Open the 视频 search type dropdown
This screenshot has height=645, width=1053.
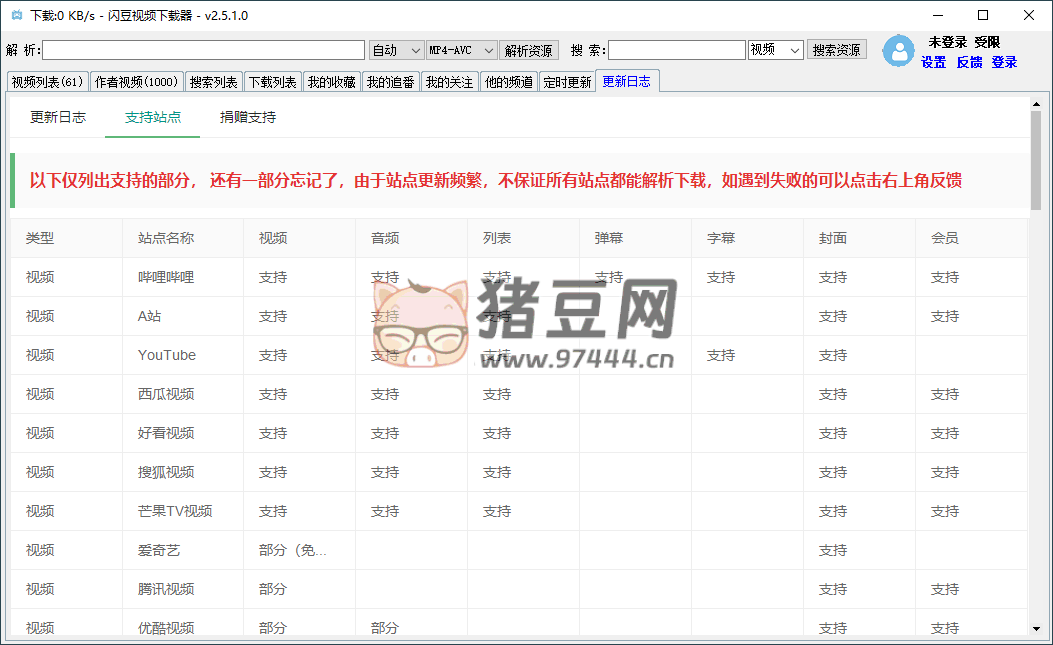[x=776, y=50]
